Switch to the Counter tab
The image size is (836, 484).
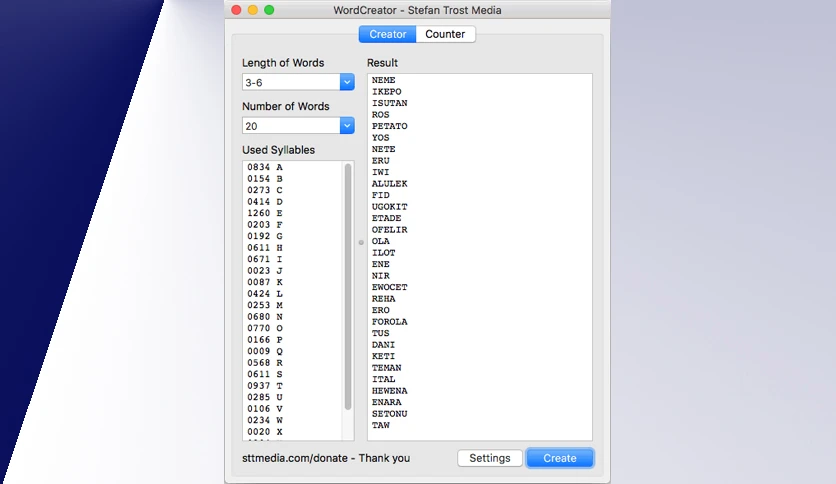[445, 34]
